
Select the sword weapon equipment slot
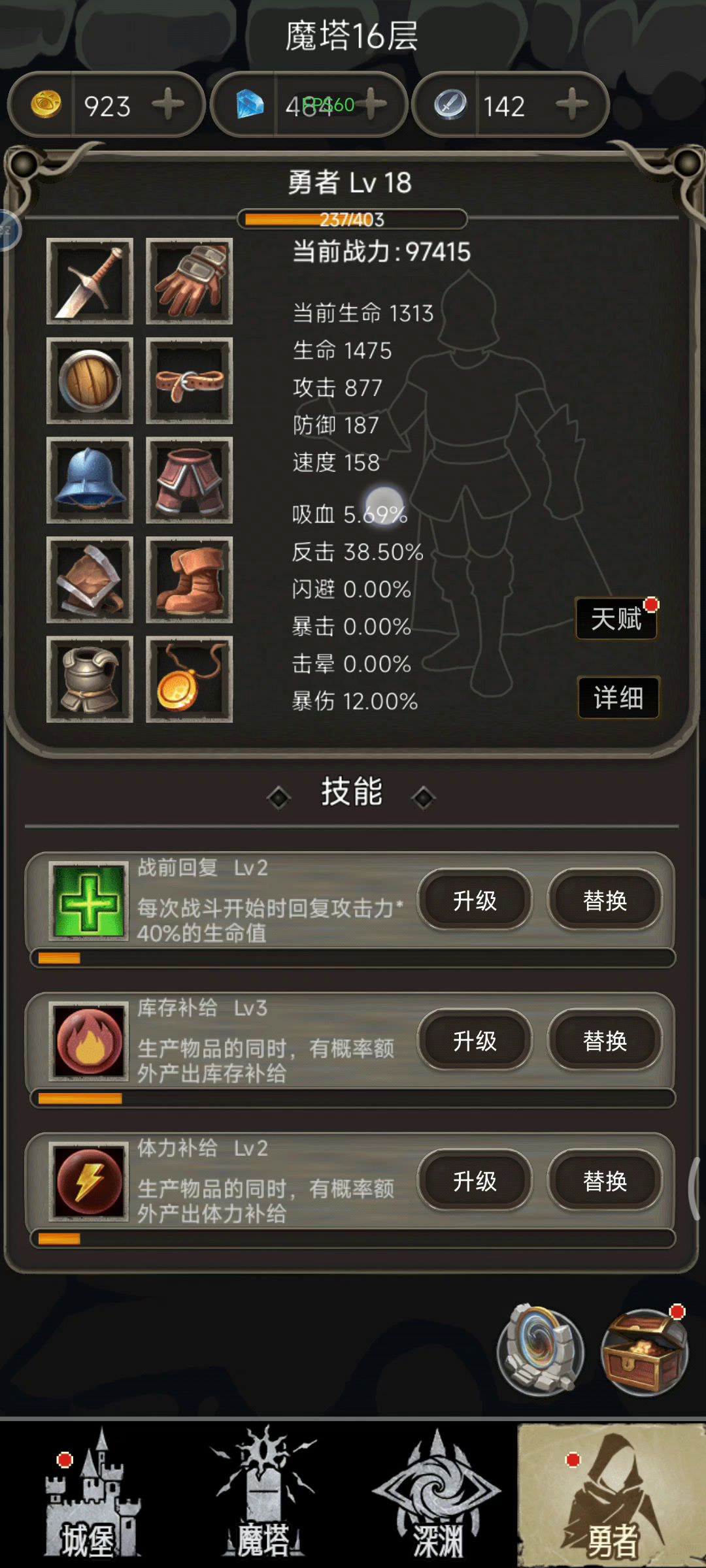point(90,281)
